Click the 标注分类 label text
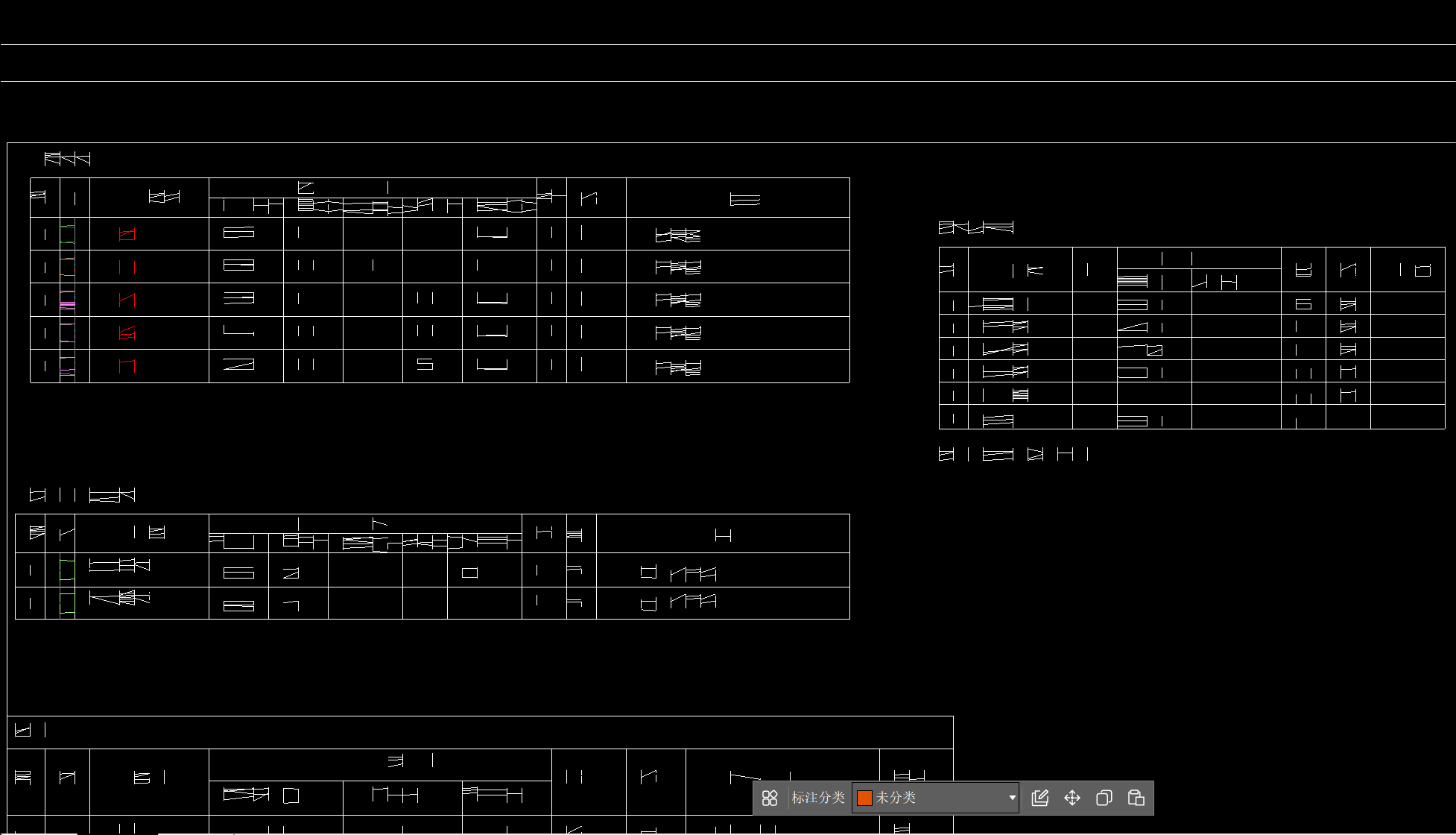The height and width of the screenshot is (835, 1456). pyautogui.click(x=817, y=798)
